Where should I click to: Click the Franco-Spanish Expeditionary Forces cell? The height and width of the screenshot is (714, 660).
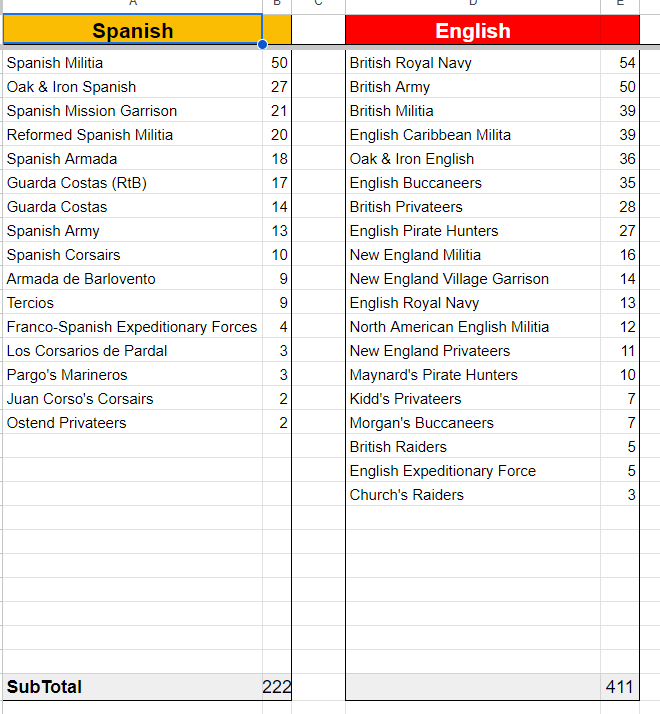click(132, 327)
